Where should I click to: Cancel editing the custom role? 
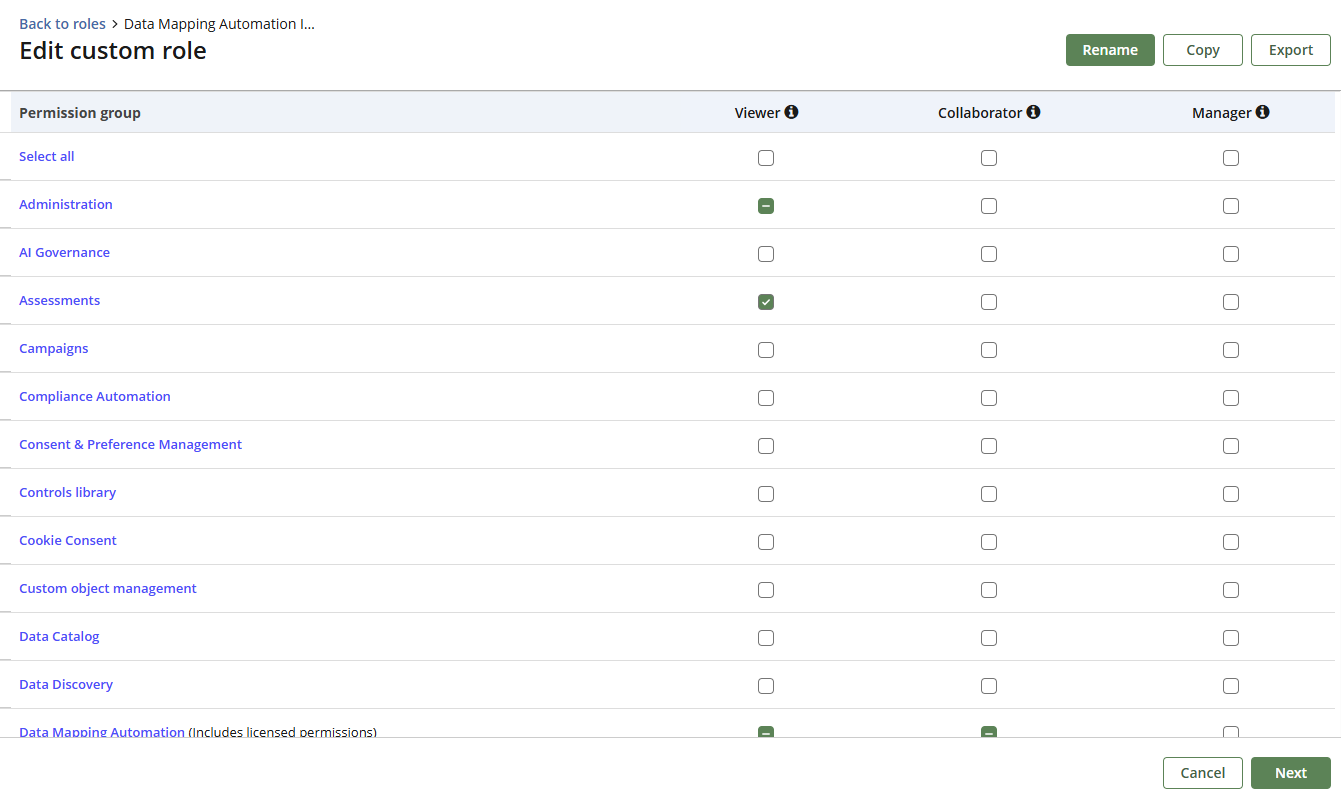[x=1202, y=773]
